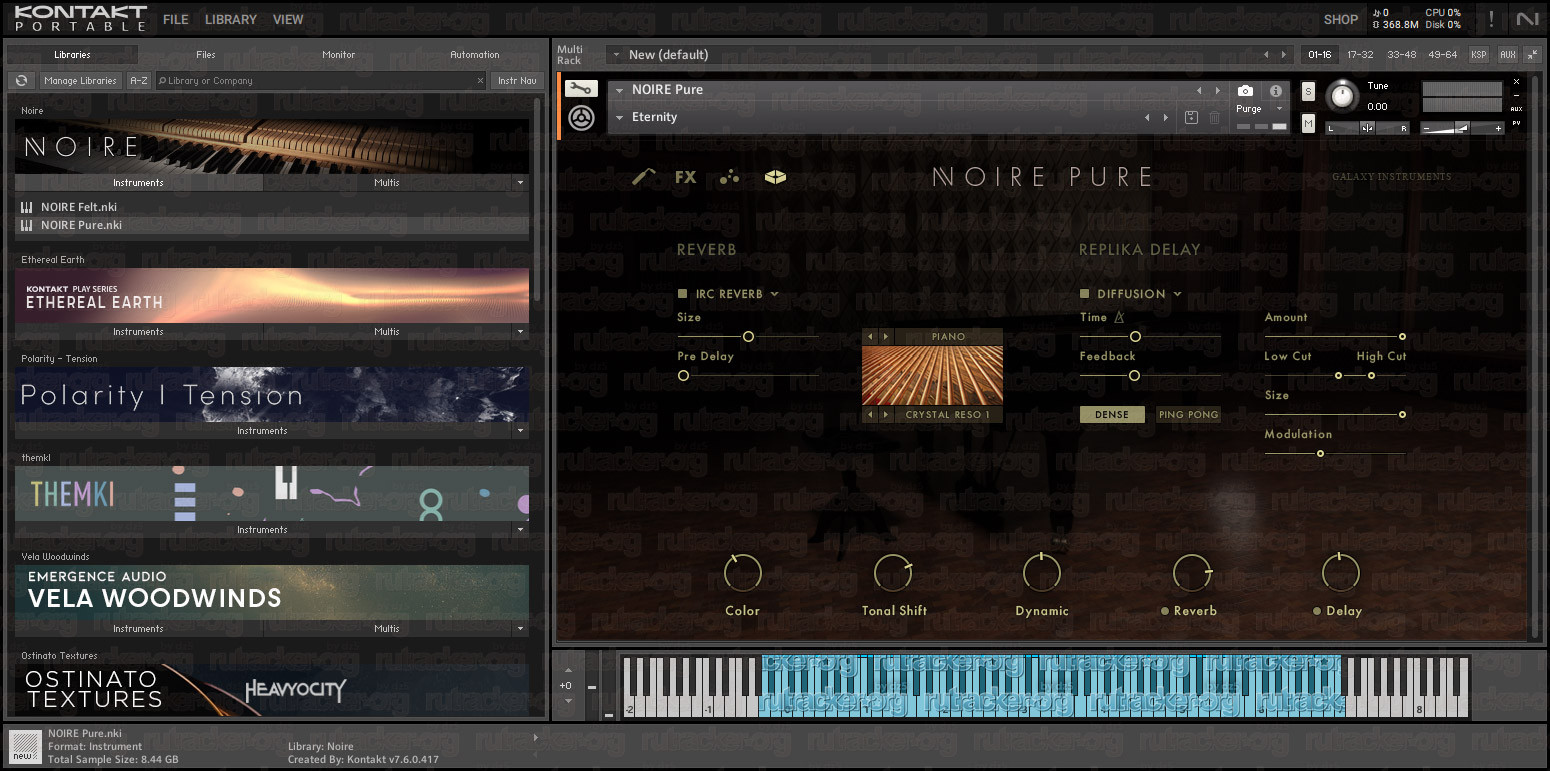Enable the PING PONG delay mode
Viewport: 1550px width, 771px height.
point(1188,415)
